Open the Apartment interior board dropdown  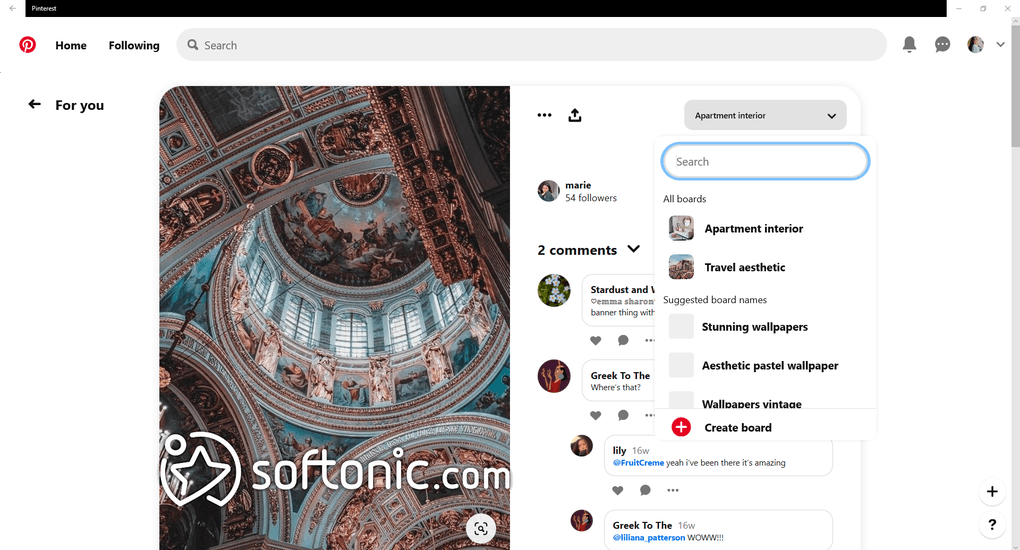(765, 115)
